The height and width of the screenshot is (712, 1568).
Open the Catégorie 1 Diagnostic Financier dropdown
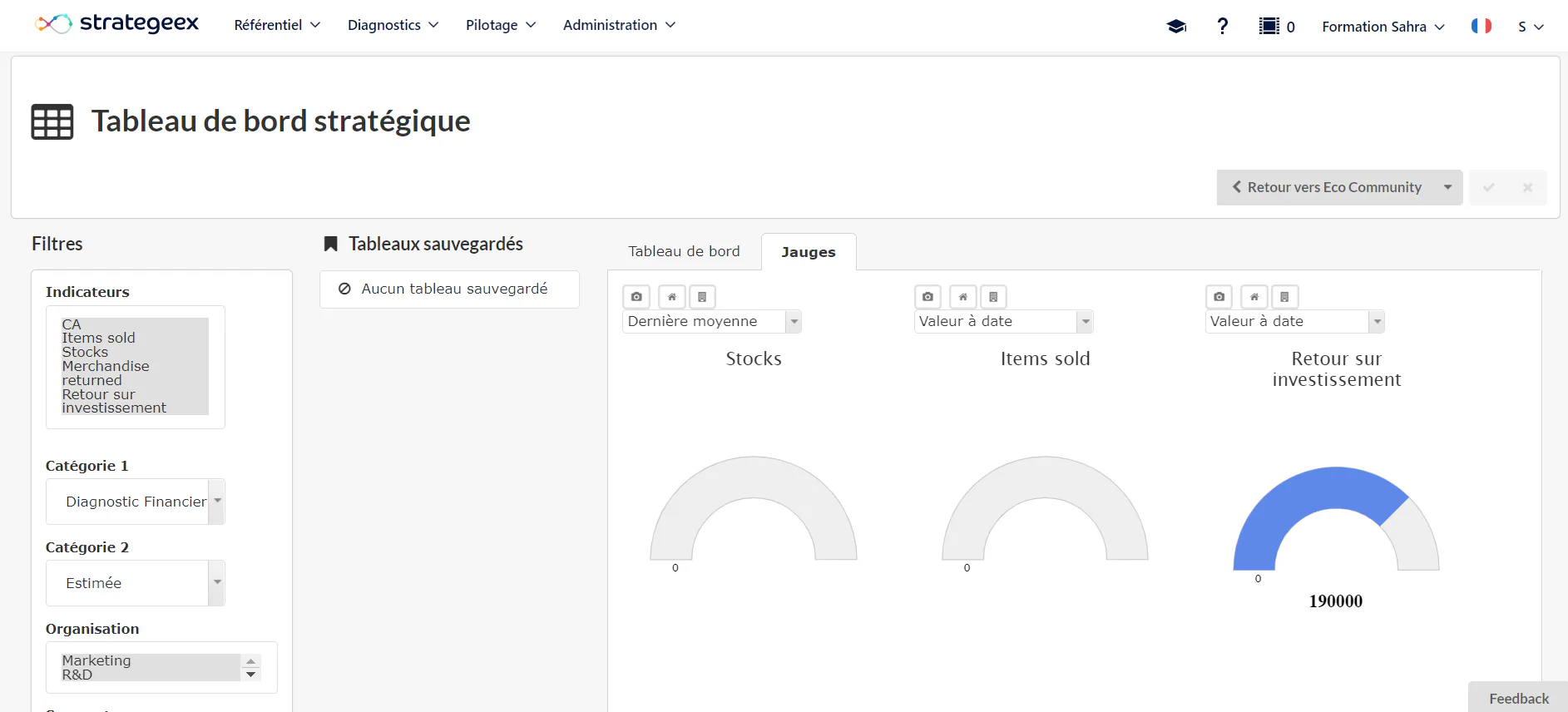tap(136, 502)
